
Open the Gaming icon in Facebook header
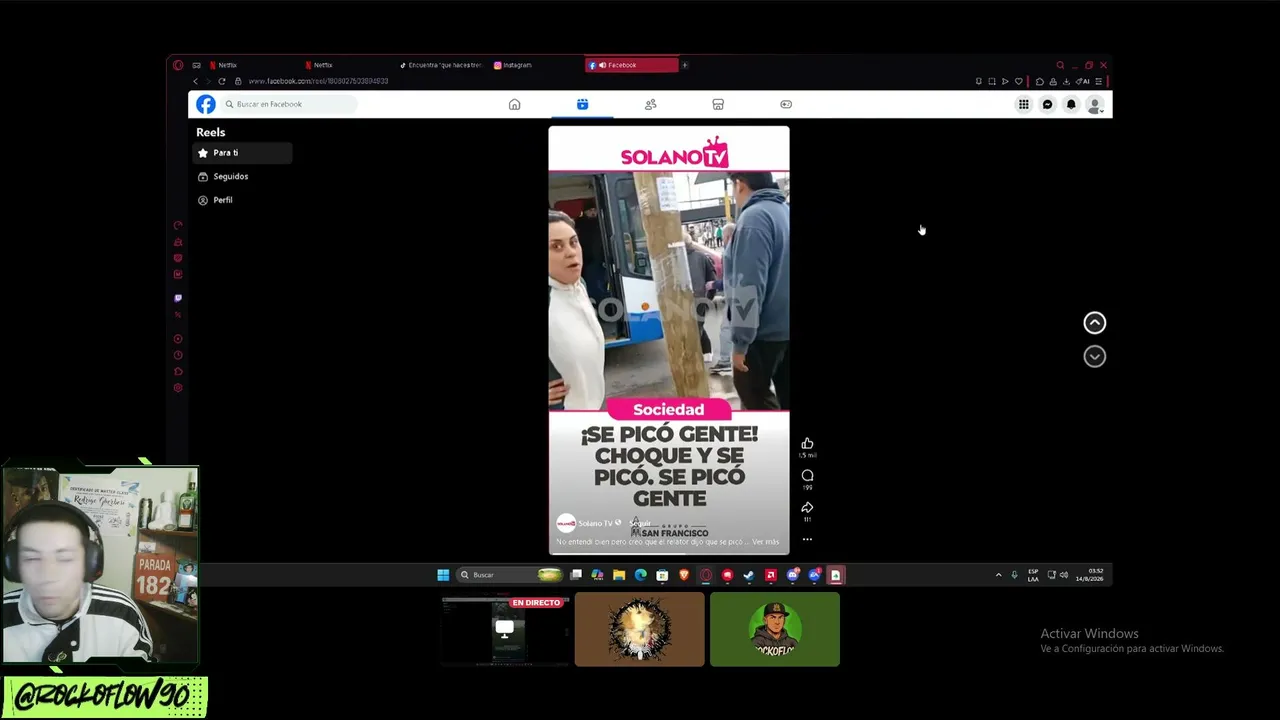pyautogui.click(x=785, y=104)
